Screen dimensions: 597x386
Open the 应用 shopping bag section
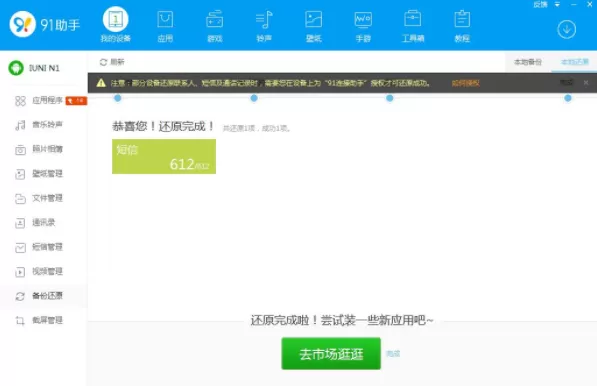165,26
